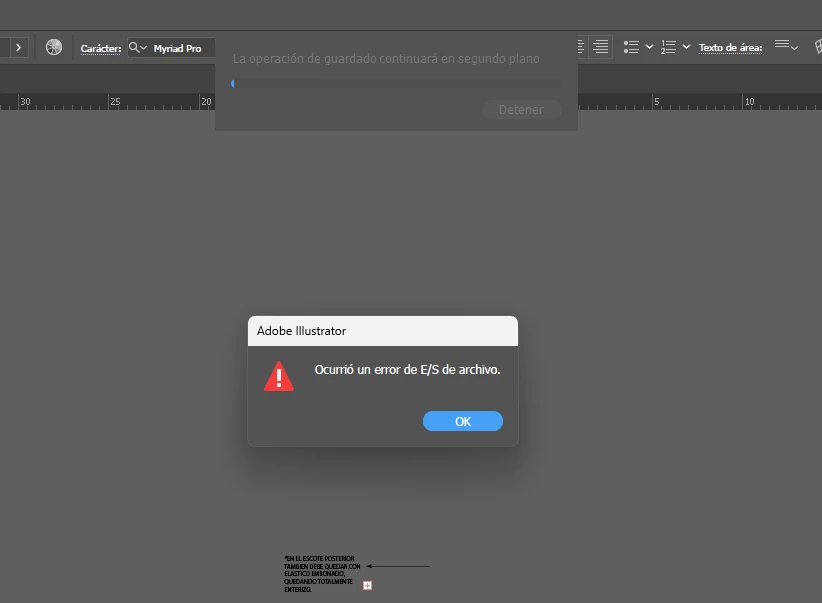
Task: Click ruler mark 30 on horizontal ruler
Action: pos(25,101)
